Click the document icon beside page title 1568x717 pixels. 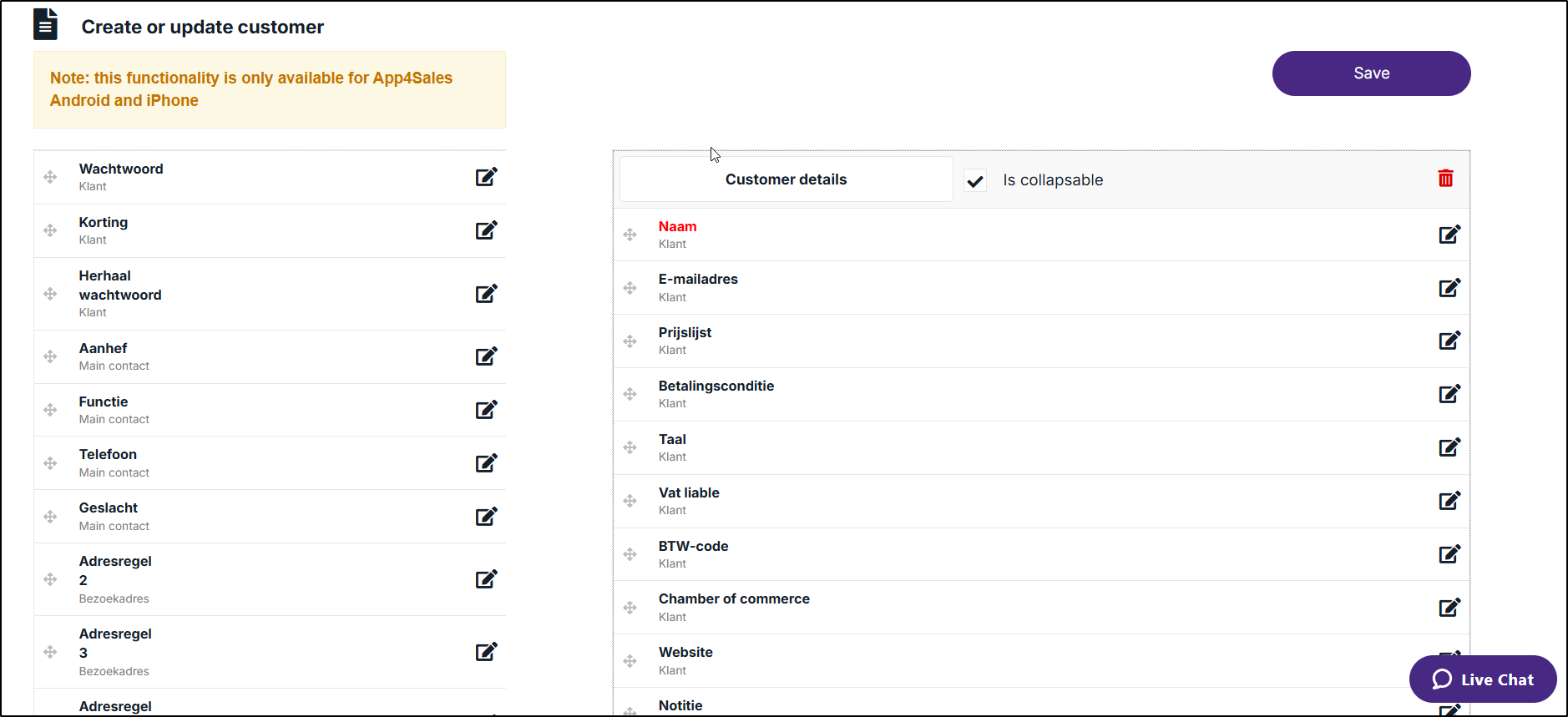(x=46, y=24)
